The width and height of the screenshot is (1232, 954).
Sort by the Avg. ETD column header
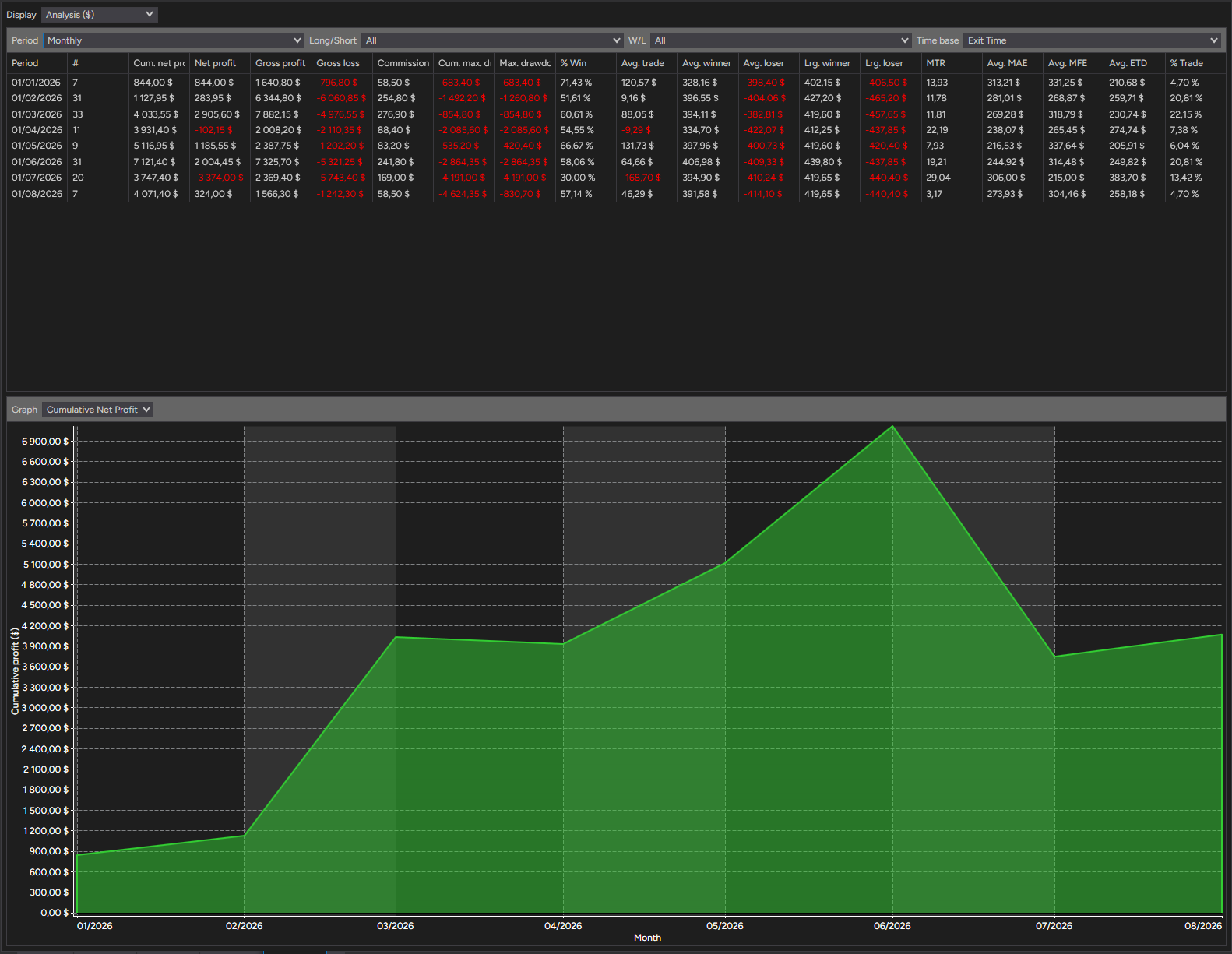click(x=1134, y=63)
